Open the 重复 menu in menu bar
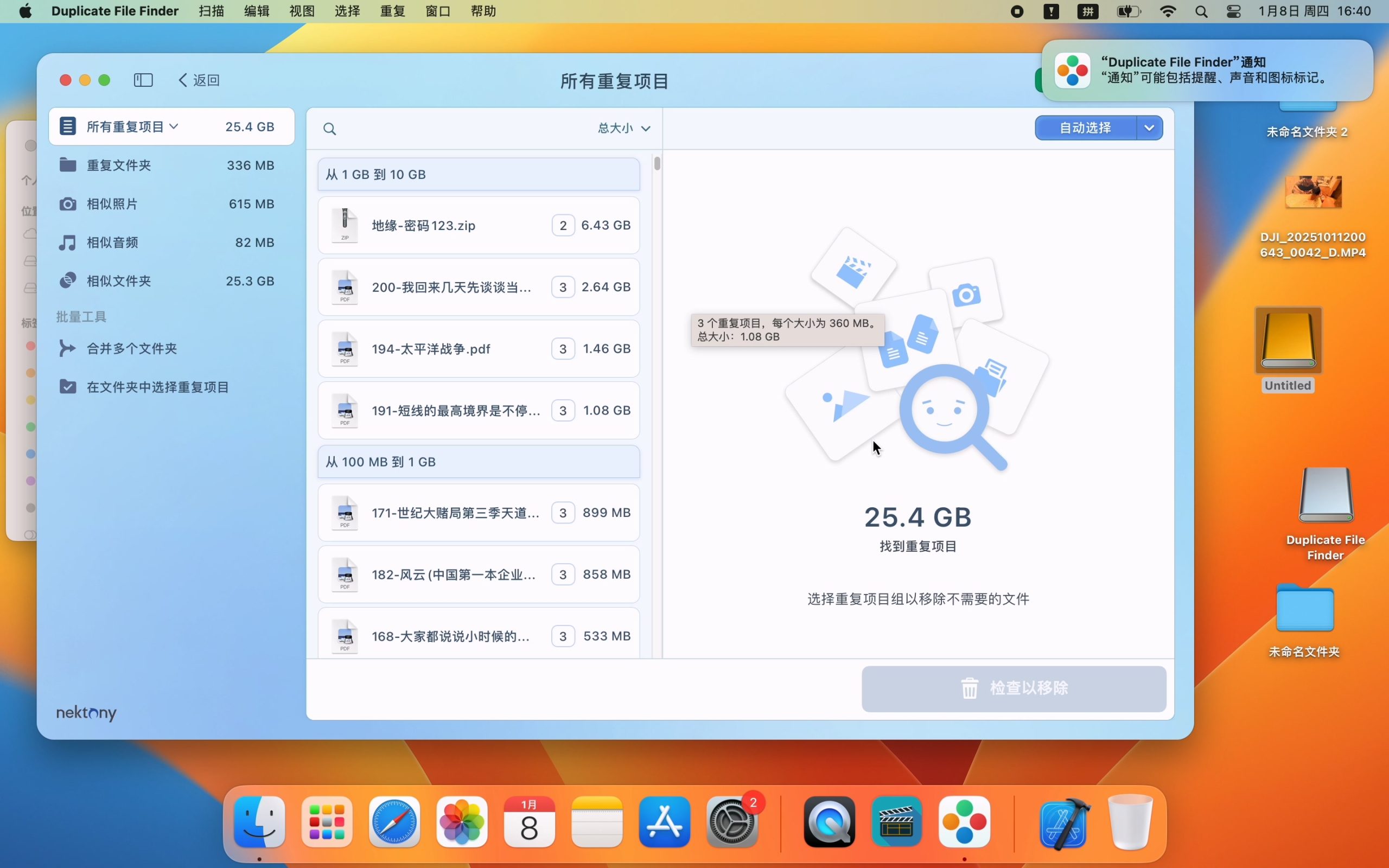This screenshot has width=1389, height=868. click(393, 11)
